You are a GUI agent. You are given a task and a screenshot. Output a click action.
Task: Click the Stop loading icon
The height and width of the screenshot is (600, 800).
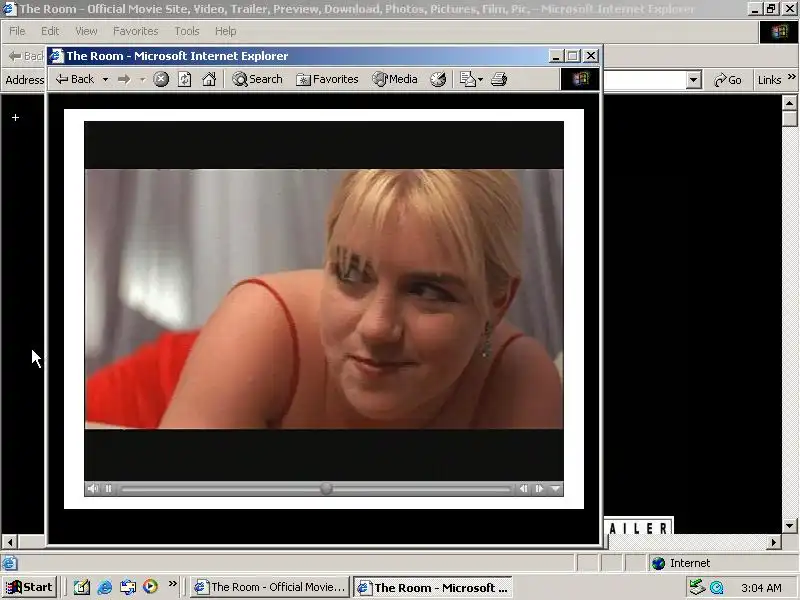coord(161,79)
